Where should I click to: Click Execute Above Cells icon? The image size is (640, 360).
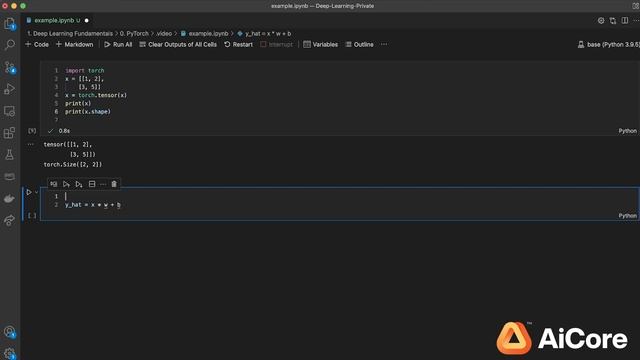click(x=66, y=184)
